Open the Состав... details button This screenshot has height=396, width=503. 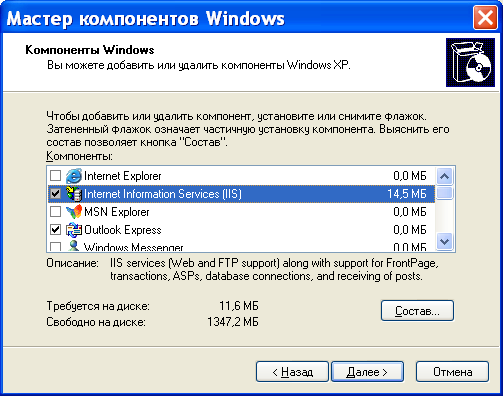pos(417,311)
